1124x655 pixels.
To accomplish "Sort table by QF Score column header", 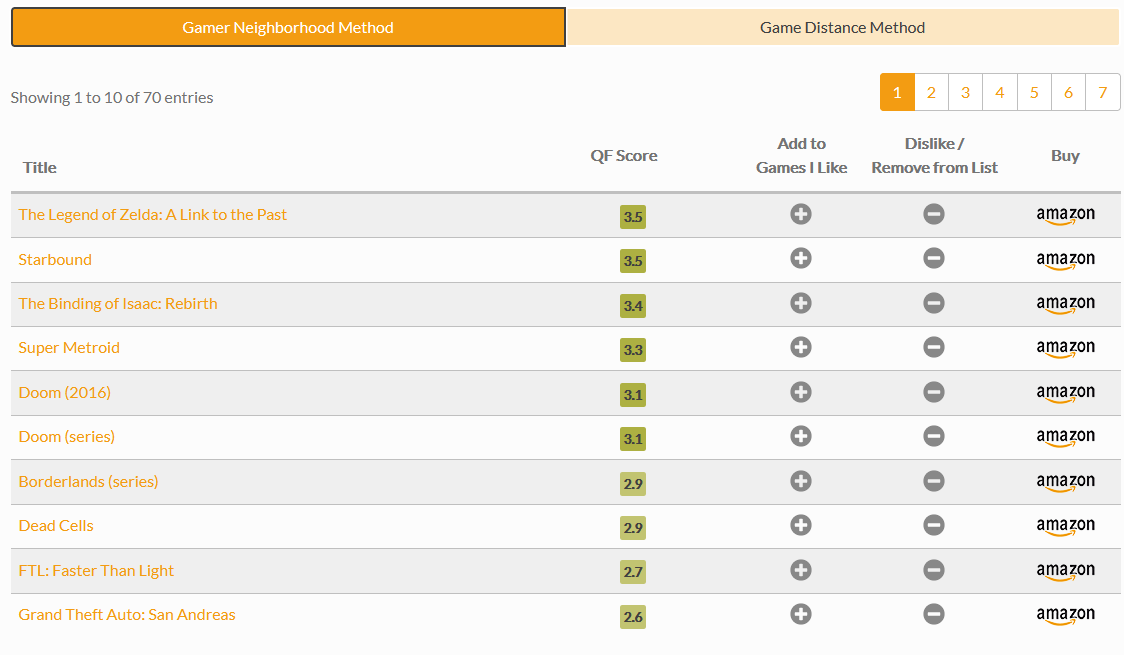I will pos(624,156).
